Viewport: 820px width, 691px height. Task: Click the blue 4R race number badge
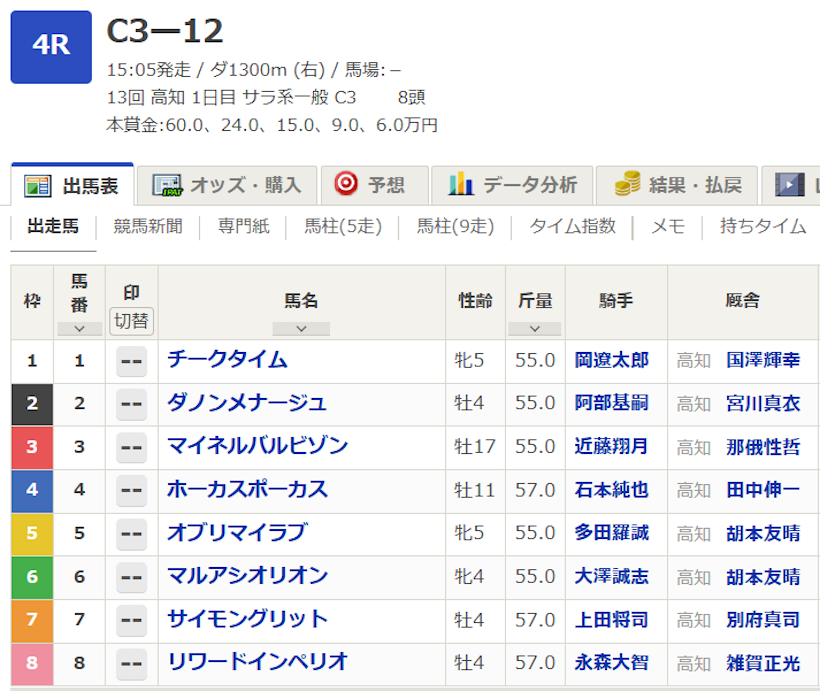[51, 47]
